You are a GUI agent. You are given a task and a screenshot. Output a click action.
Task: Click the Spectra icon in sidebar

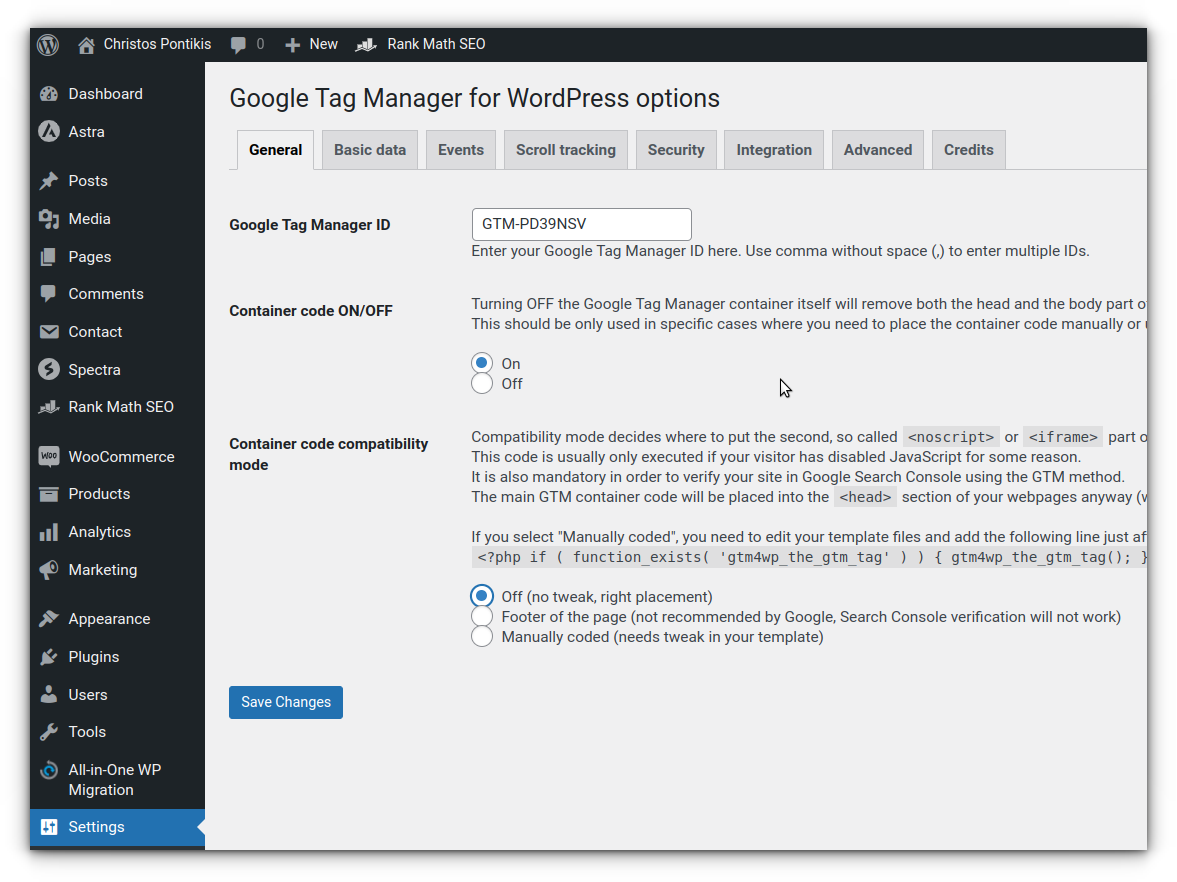click(49, 369)
